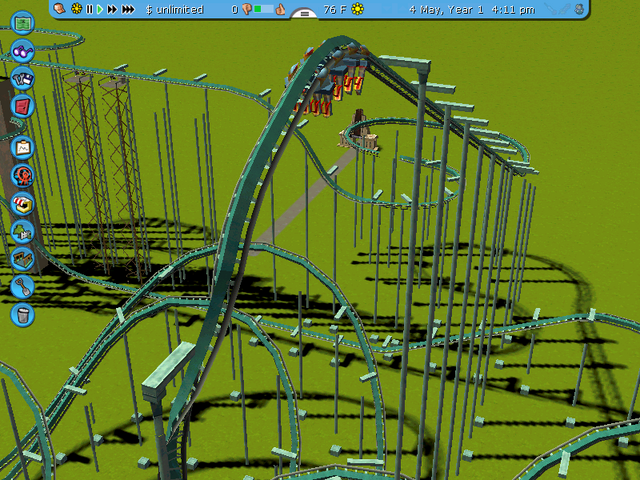Set game to normal play speed
The height and width of the screenshot is (480, 640).
point(100,9)
